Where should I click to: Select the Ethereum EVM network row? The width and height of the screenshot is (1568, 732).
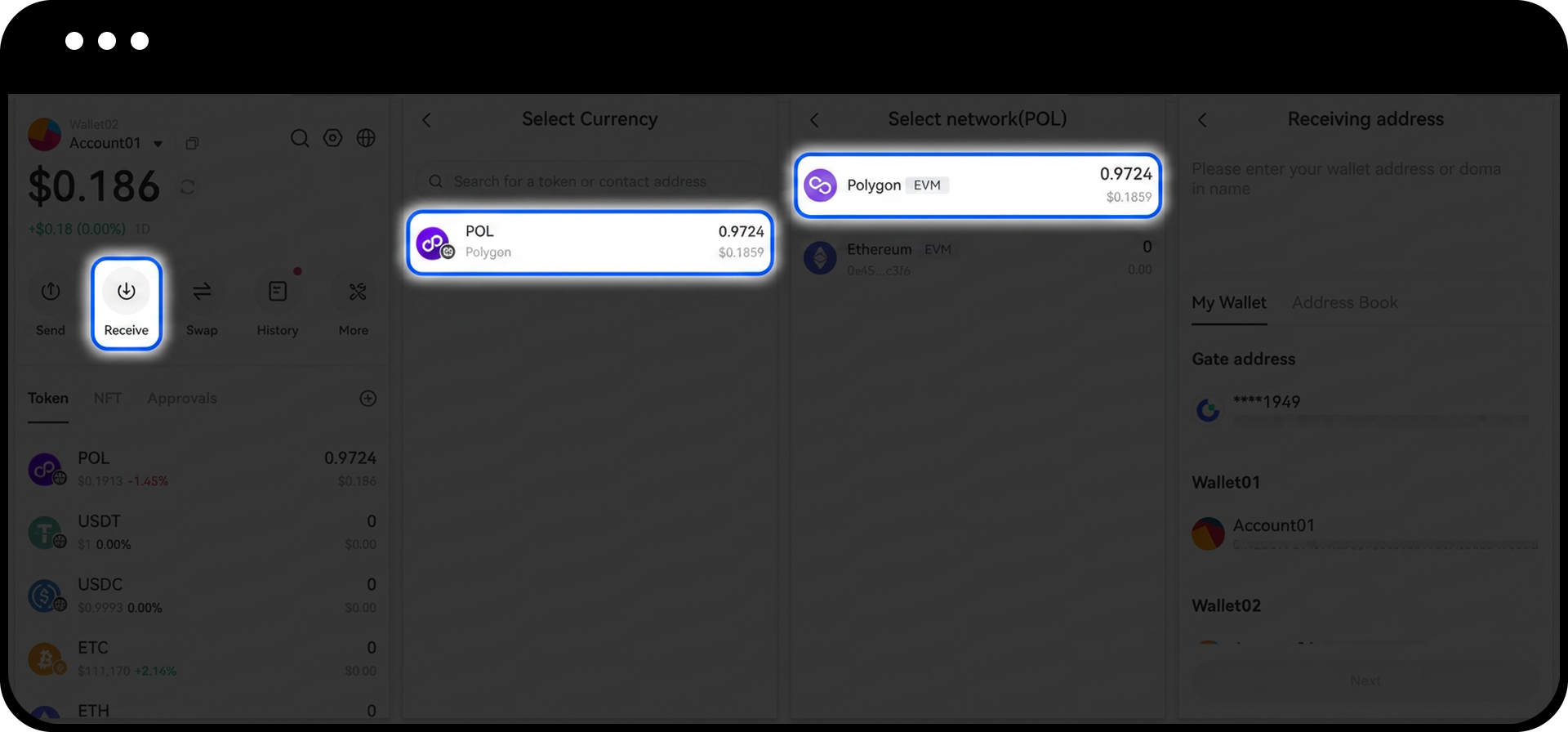[x=978, y=258]
